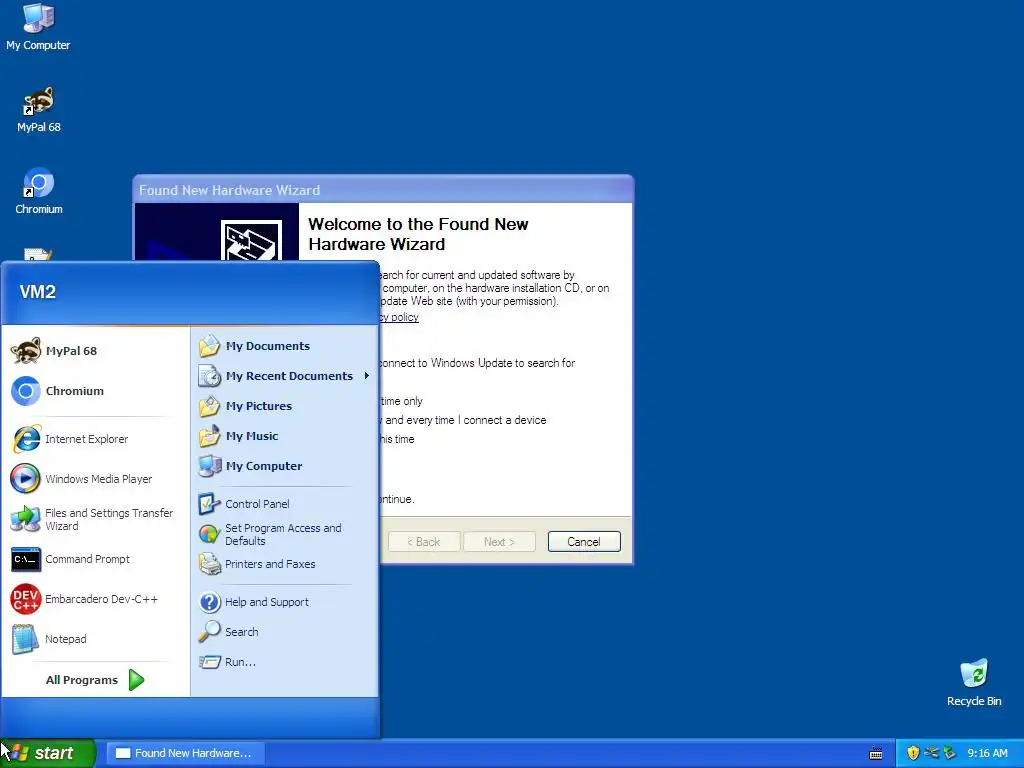Select Chromium desktop shortcut
Image resolution: width=1024 pixels, height=768 pixels.
(x=39, y=191)
